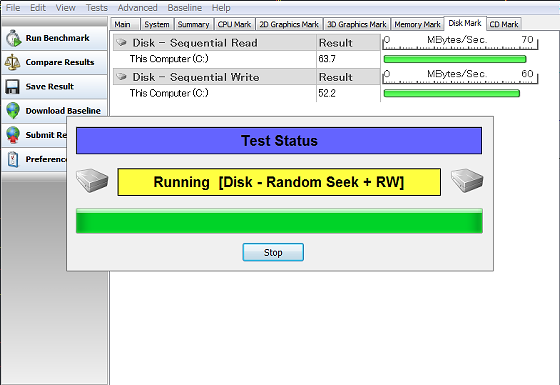Click the Sequential Read green result bar
This screenshot has height=385, width=560.
click(455, 59)
